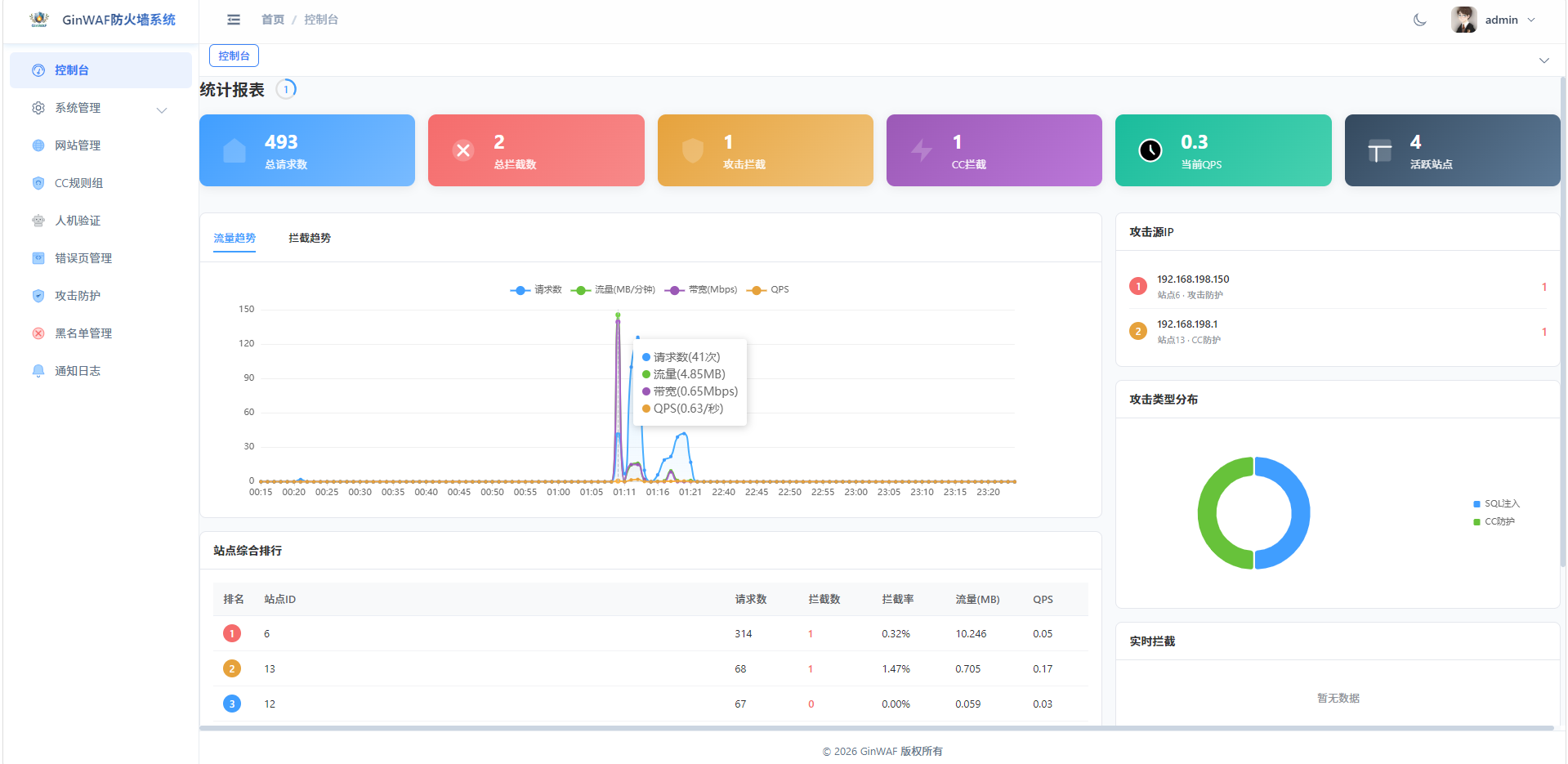Toggle 带宽(Mbps) legend series
The height and width of the screenshot is (764, 1568).
701,290
